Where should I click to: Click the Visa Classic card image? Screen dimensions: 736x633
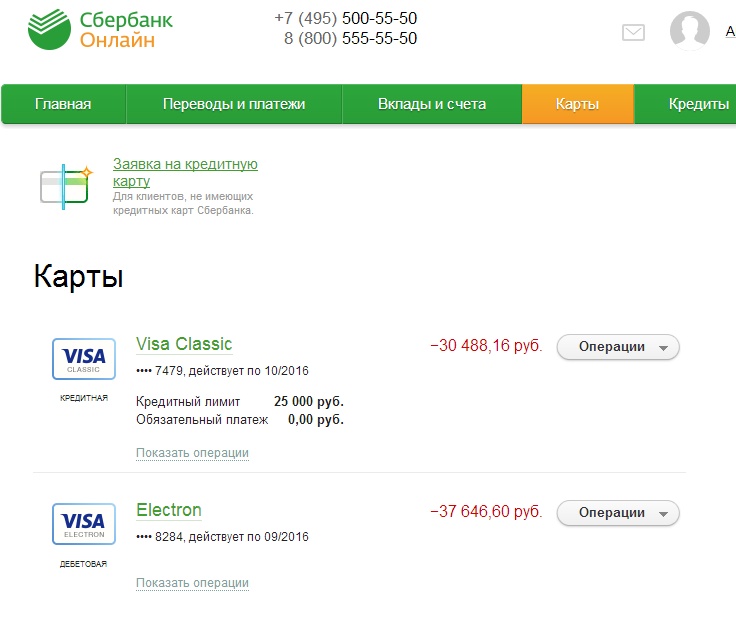83,359
